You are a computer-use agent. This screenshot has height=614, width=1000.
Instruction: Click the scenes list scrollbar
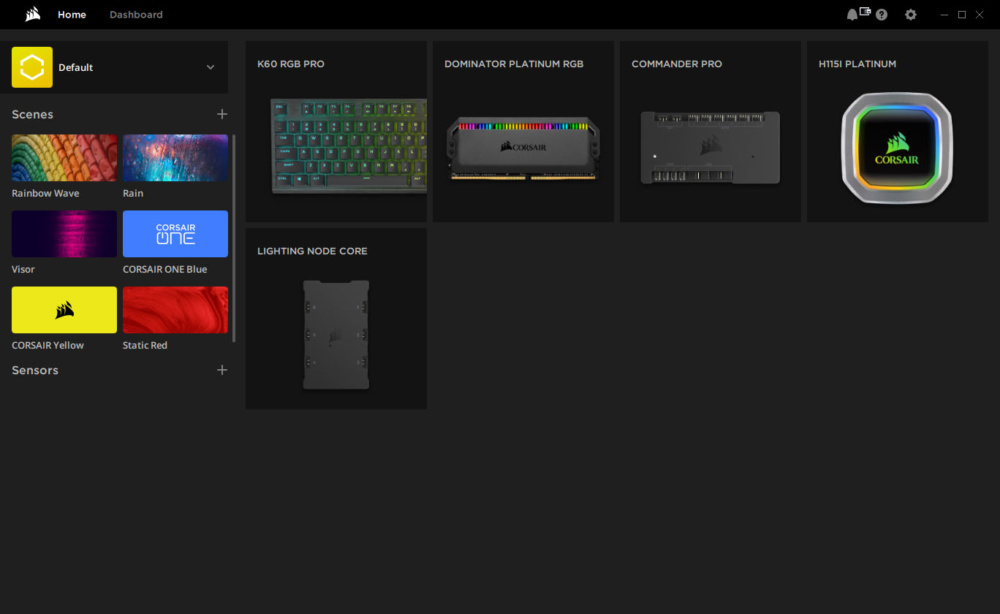pyautogui.click(x=233, y=238)
